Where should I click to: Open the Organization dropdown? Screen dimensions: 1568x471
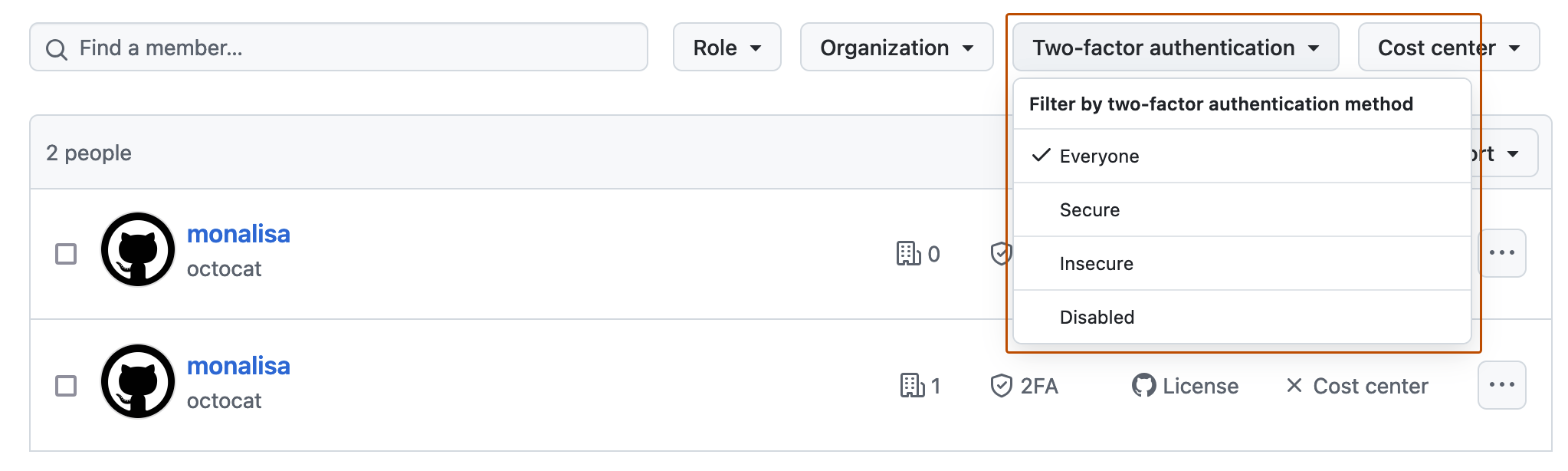tap(896, 47)
